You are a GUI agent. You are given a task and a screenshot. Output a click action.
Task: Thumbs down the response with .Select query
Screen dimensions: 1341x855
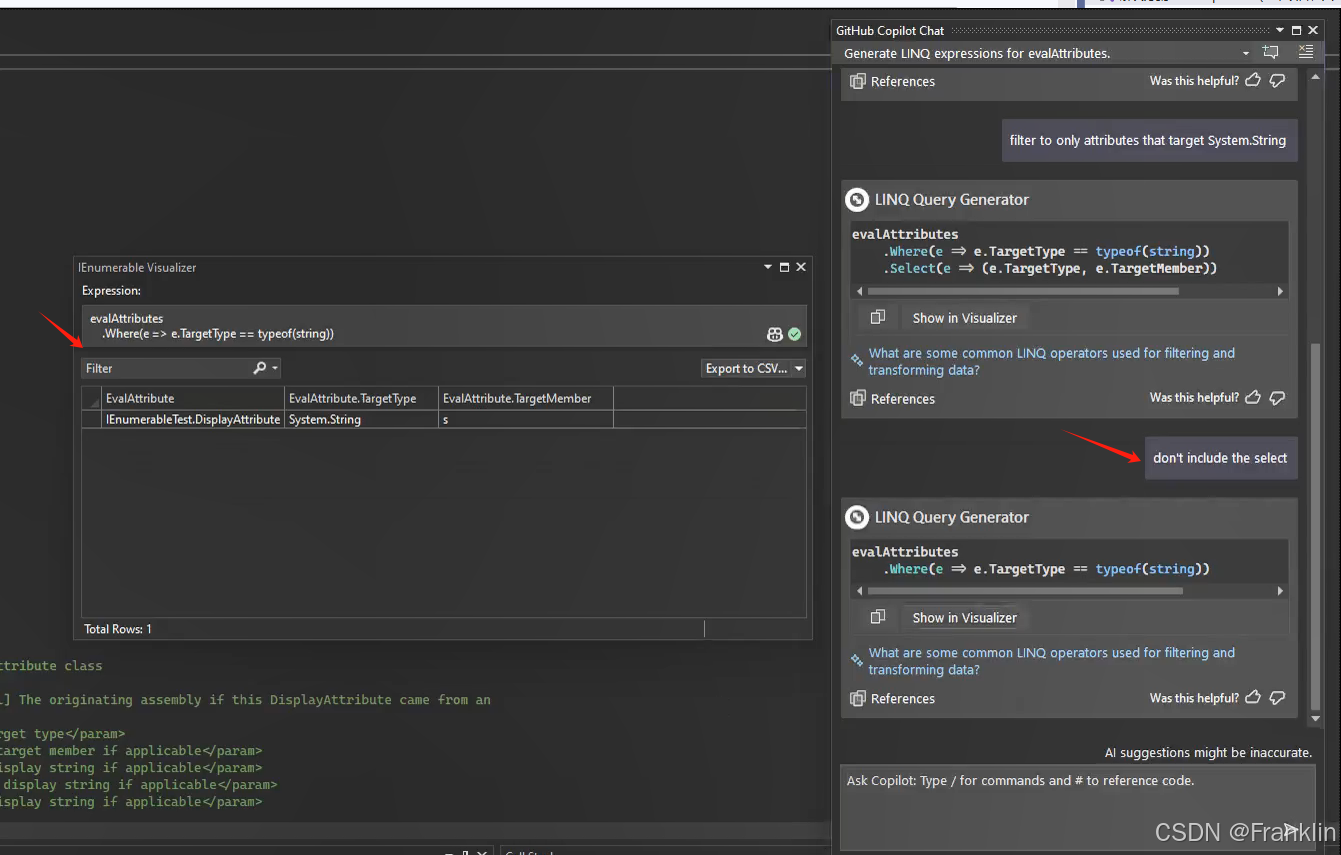(1277, 398)
